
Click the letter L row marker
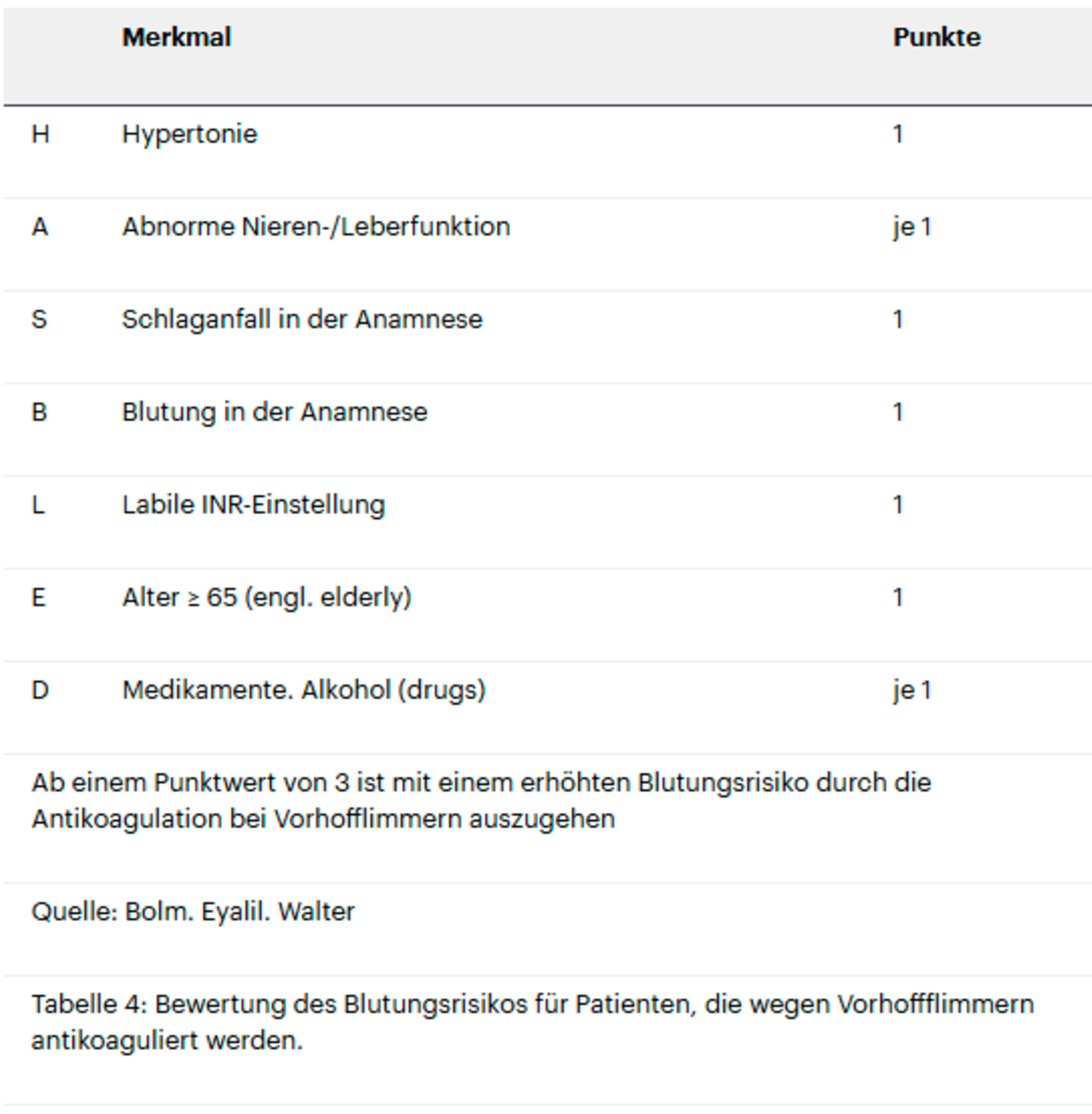point(38,505)
